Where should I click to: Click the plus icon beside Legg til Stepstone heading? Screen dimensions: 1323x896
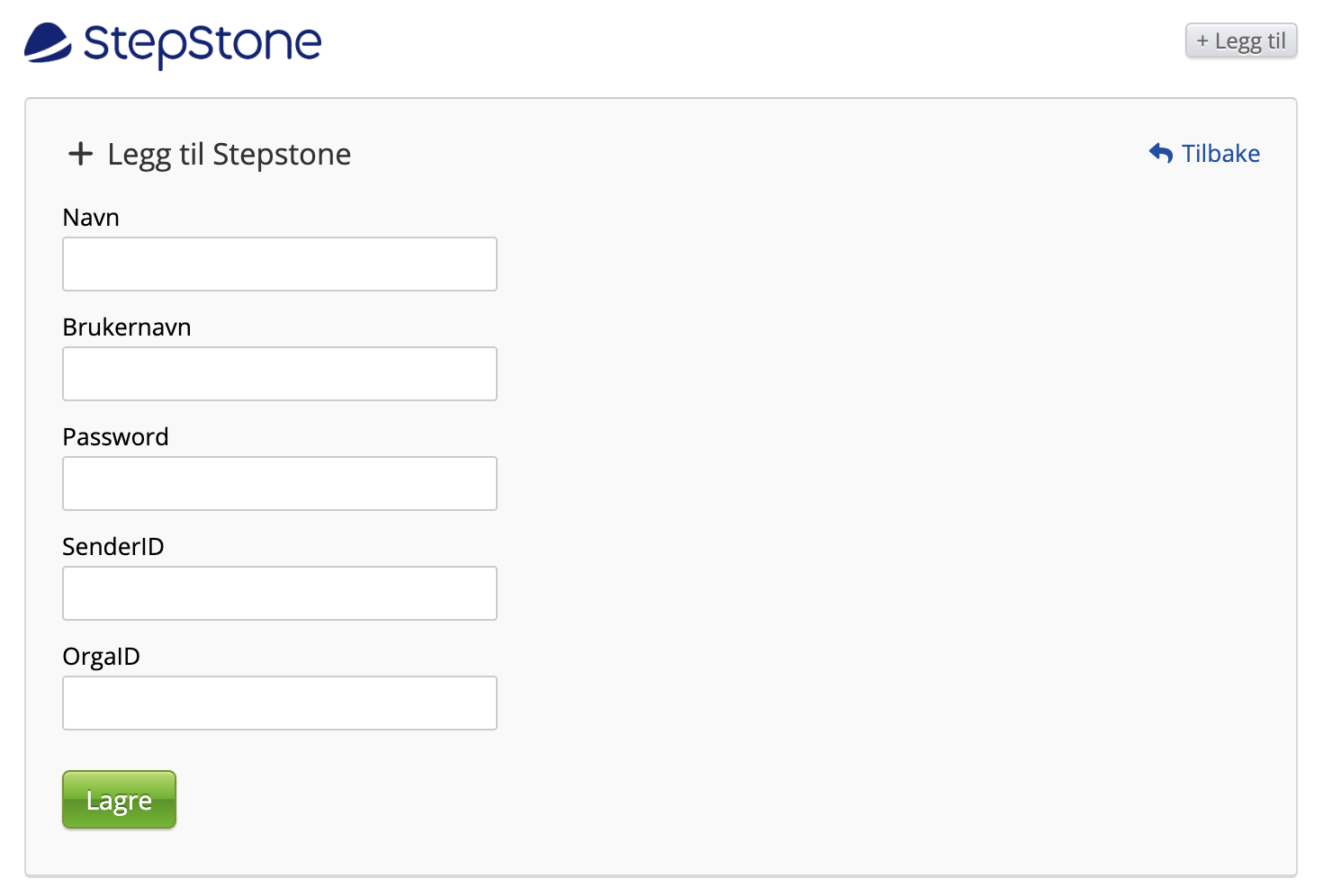point(81,154)
